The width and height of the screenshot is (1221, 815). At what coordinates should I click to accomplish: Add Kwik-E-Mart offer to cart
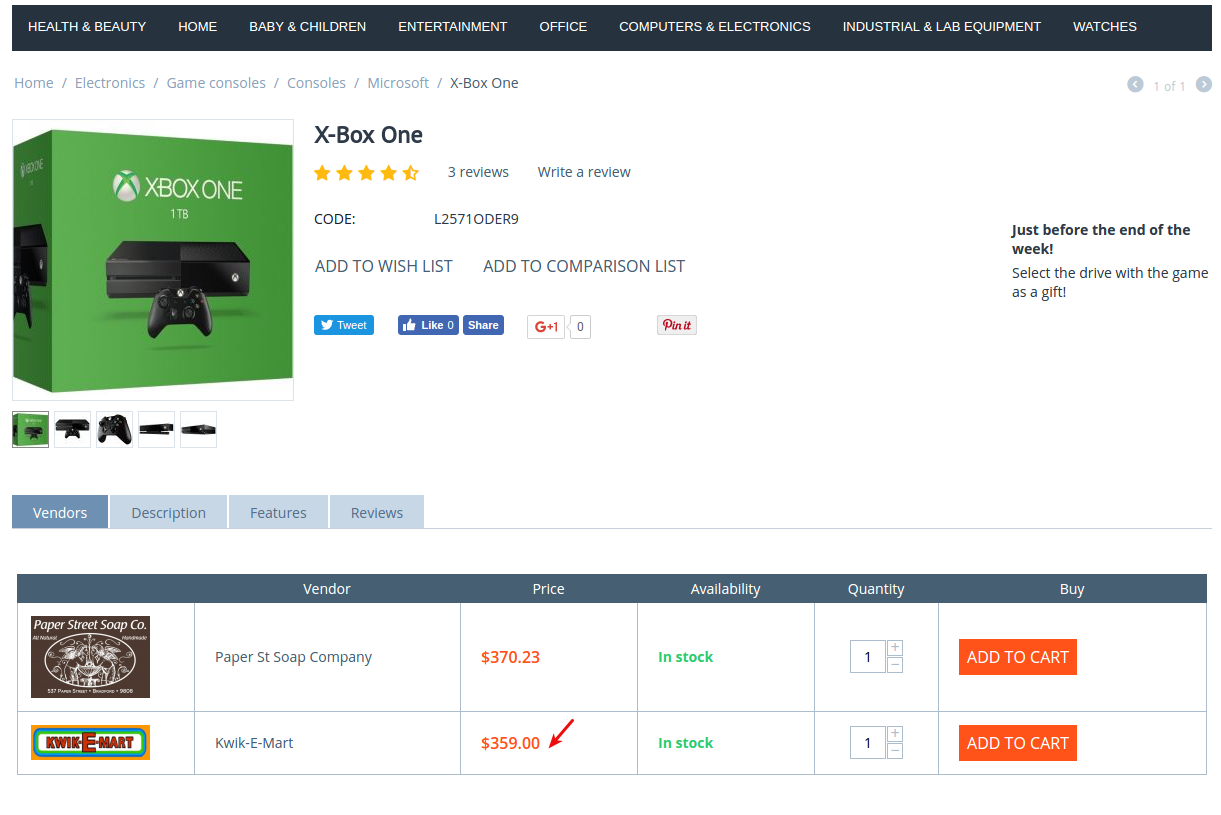[1018, 743]
